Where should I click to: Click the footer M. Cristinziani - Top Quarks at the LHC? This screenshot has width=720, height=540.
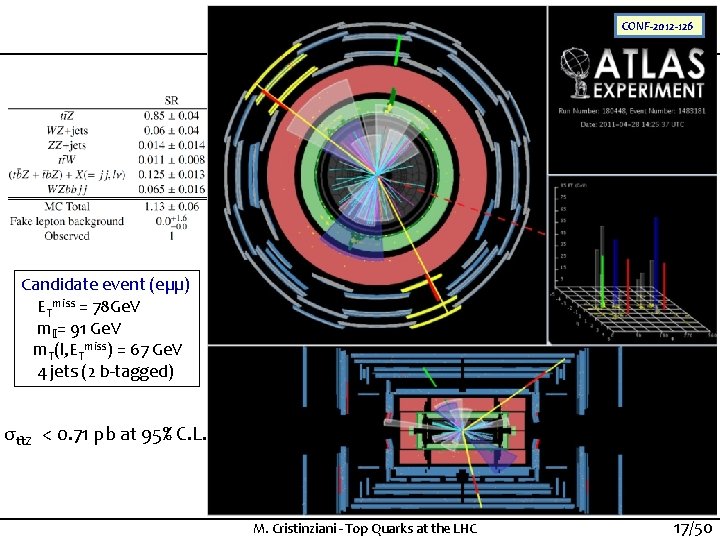tap(365, 529)
